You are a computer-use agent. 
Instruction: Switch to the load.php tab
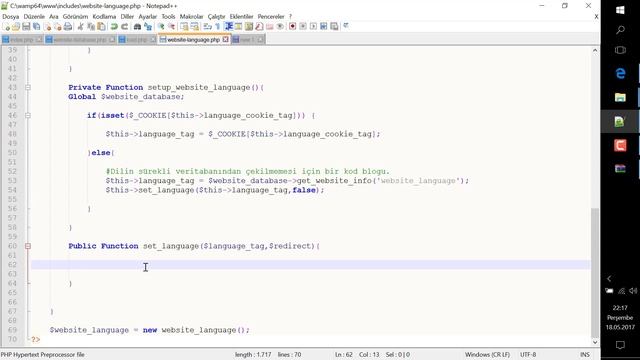pyautogui.click(x=136, y=40)
